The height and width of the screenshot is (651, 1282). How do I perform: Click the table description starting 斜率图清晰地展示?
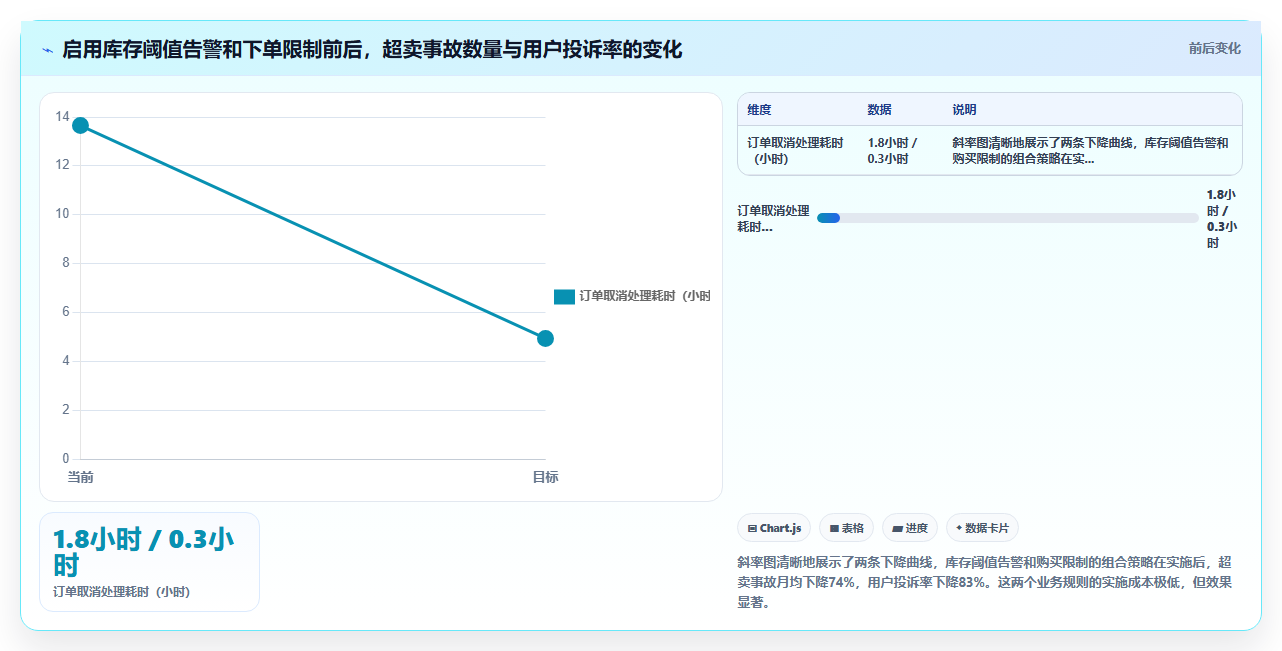(x=1091, y=150)
